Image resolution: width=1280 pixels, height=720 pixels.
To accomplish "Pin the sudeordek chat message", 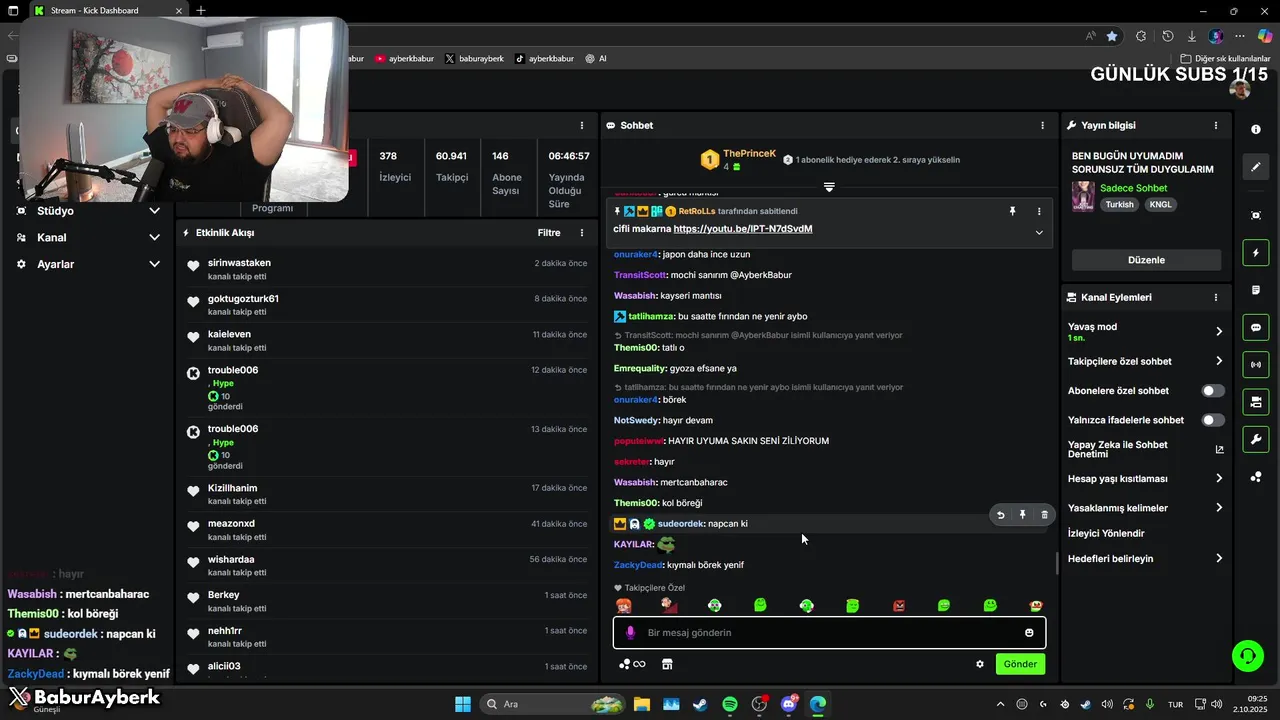I will 1022,515.
